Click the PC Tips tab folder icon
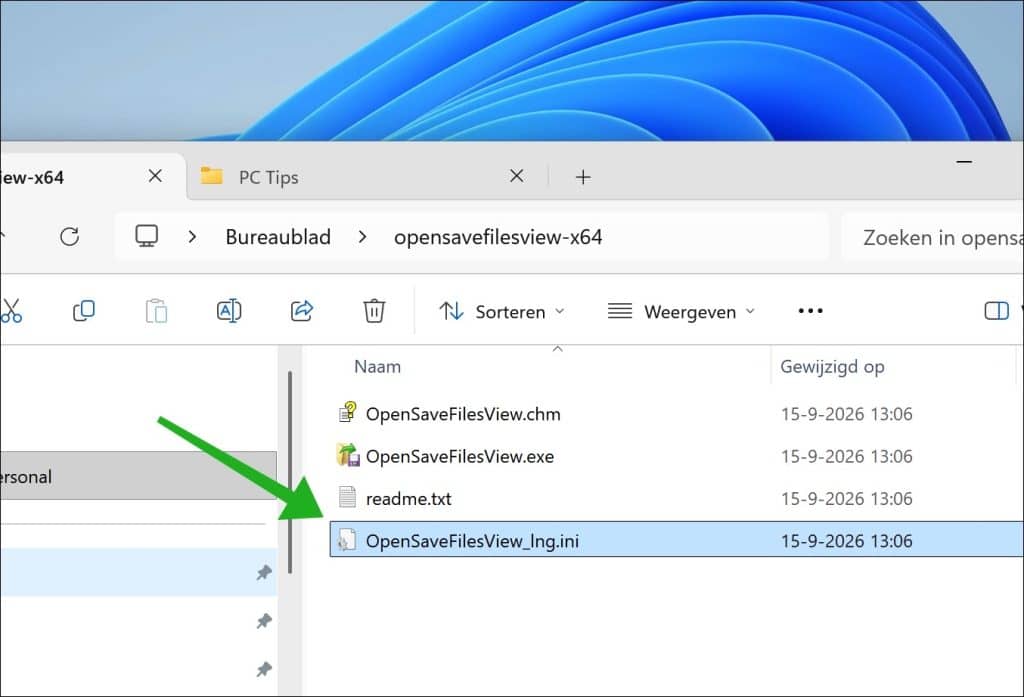 [x=212, y=176]
